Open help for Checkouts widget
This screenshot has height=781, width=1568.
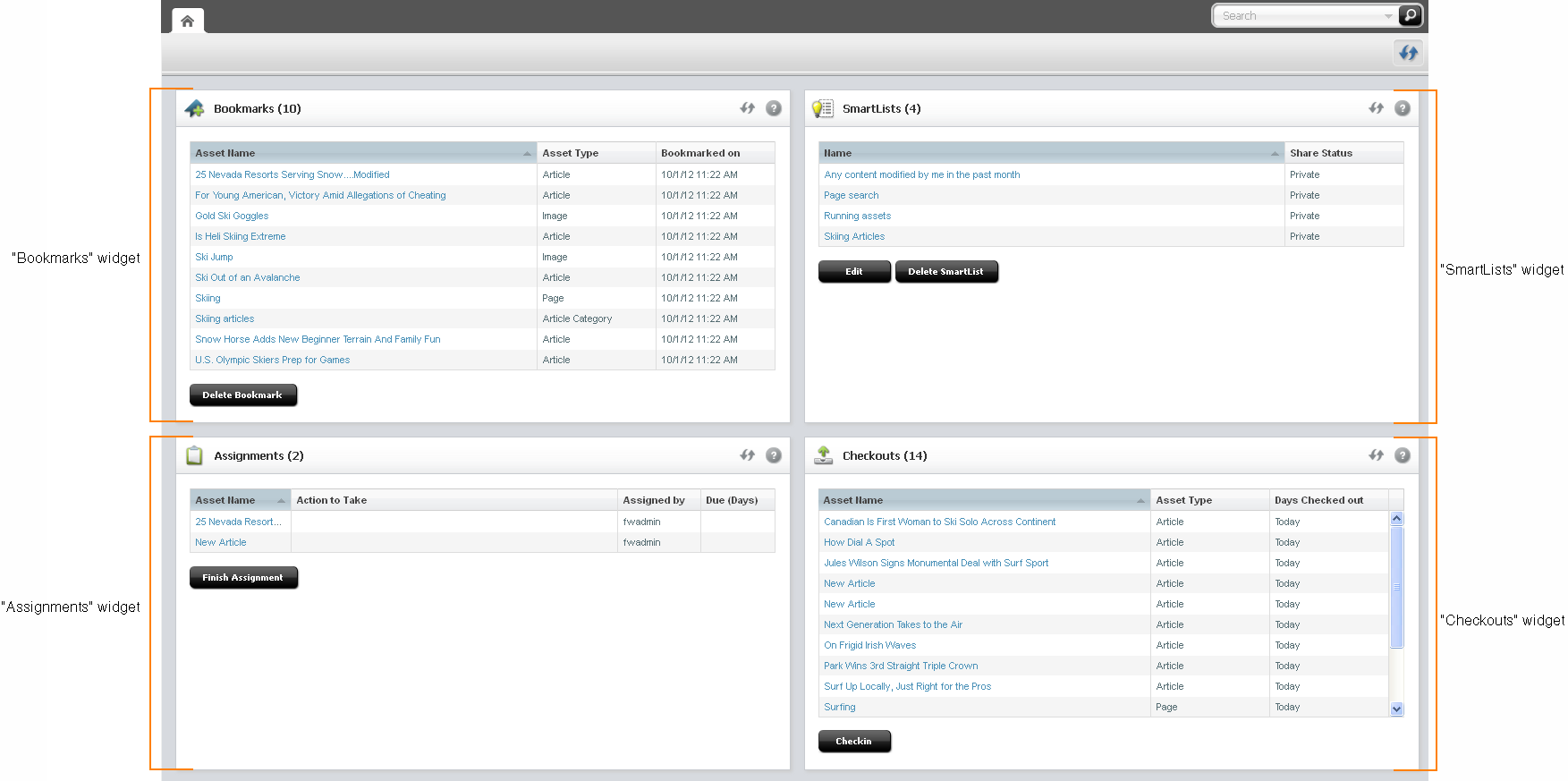1403,455
